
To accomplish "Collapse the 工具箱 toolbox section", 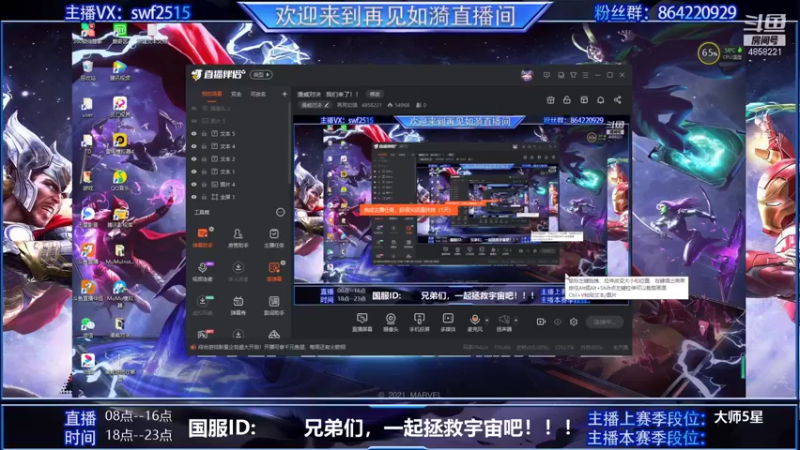I will pyautogui.click(x=280, y=212).
